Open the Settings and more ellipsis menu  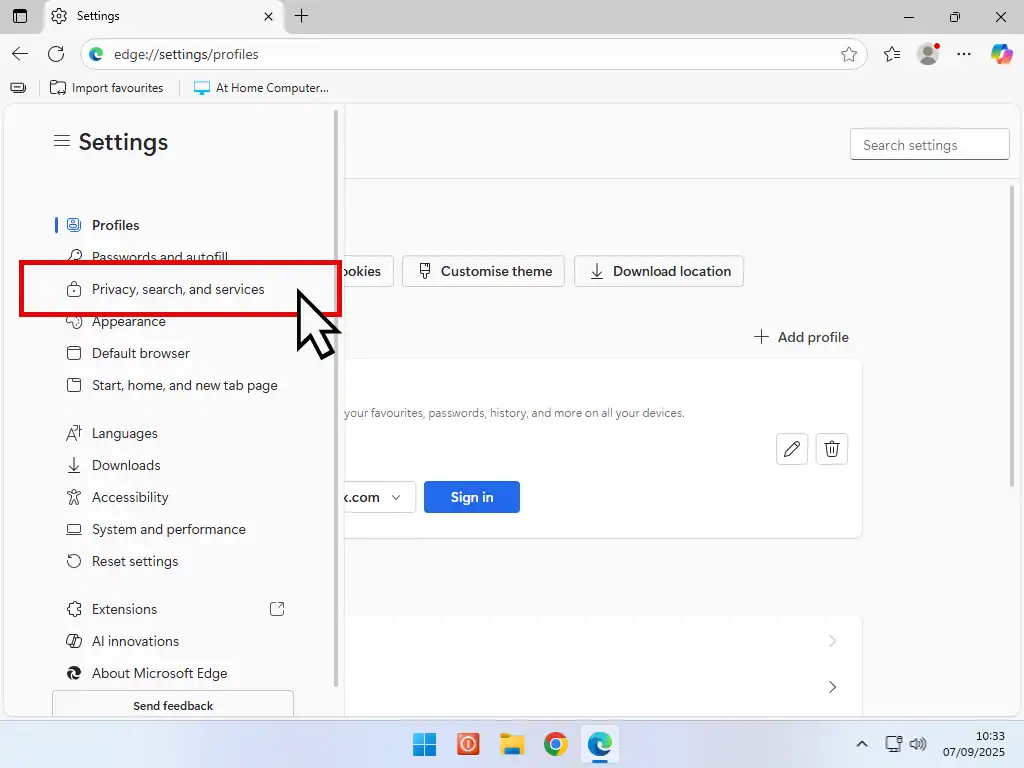click(x=964, y=54)
